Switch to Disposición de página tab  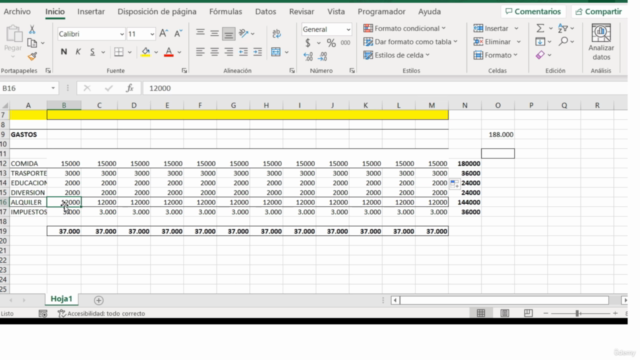click(157, 11)
